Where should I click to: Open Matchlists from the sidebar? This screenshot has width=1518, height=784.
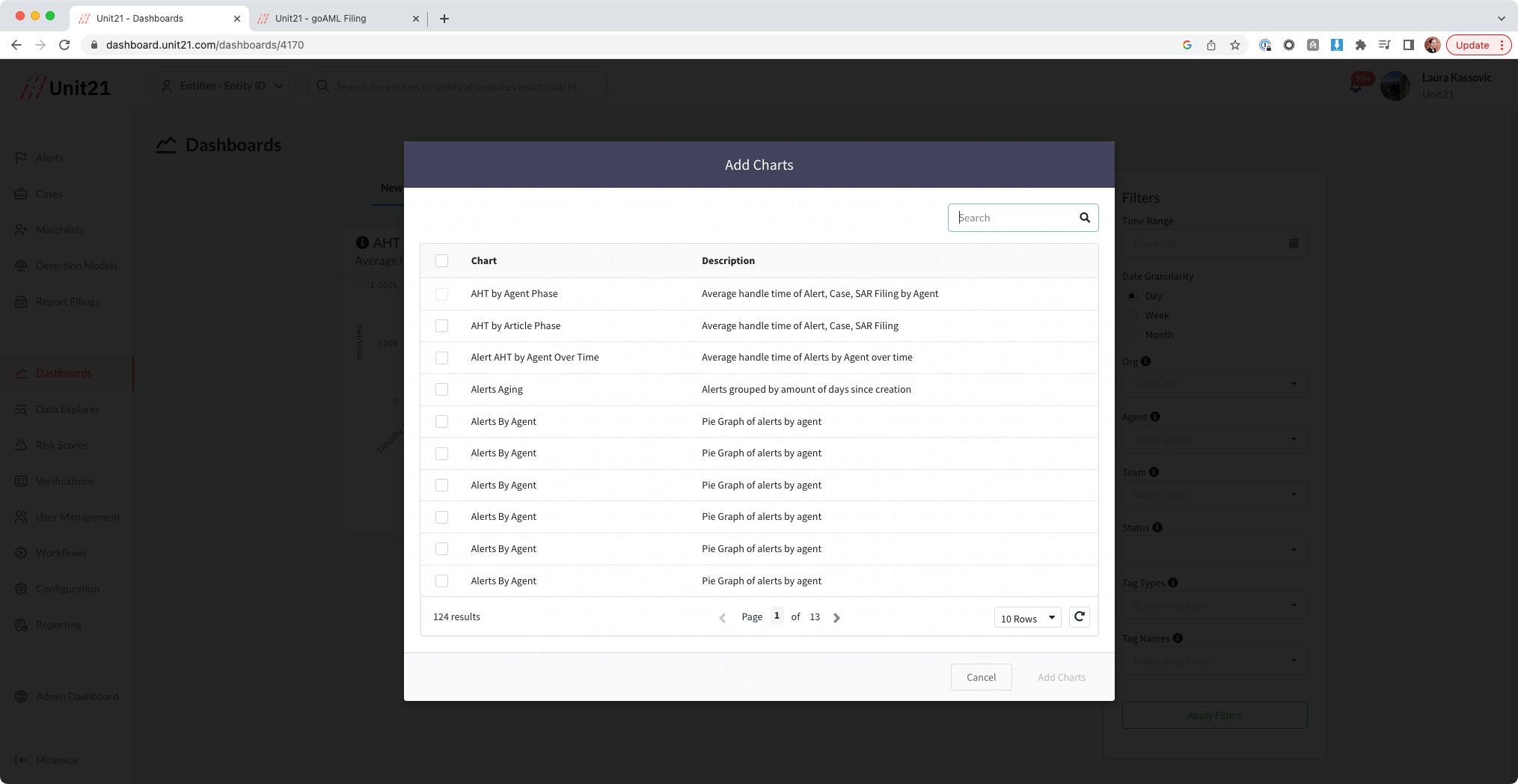point(59,230)
